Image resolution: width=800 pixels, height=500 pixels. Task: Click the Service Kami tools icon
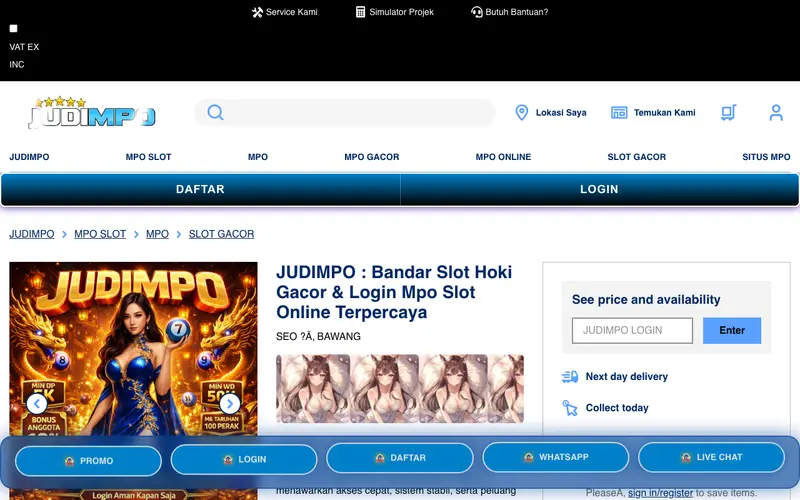point(257,12)
